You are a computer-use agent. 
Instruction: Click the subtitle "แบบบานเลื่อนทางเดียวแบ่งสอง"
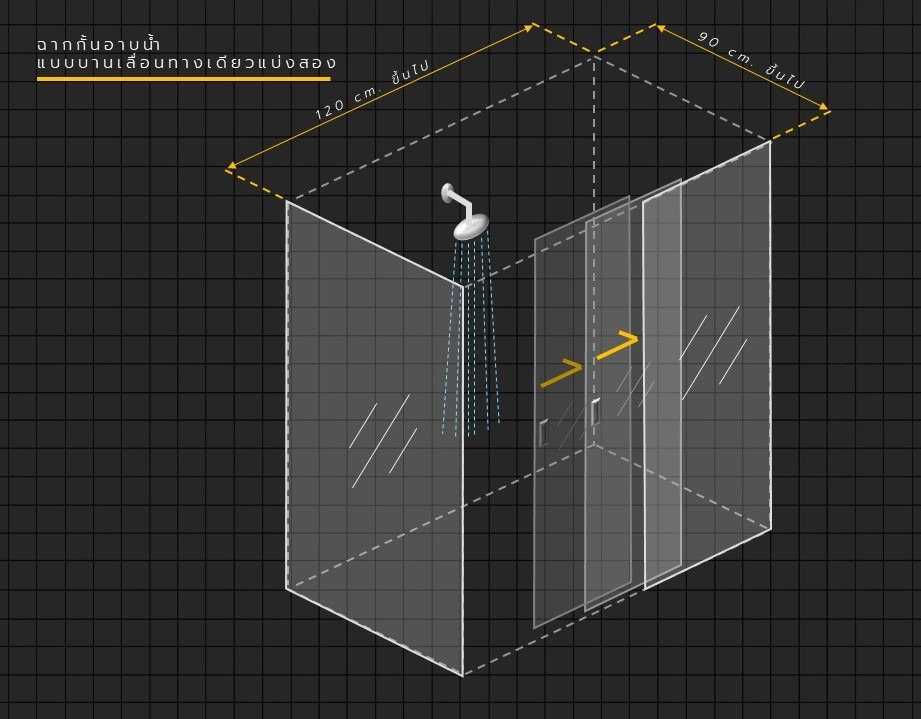186,62
